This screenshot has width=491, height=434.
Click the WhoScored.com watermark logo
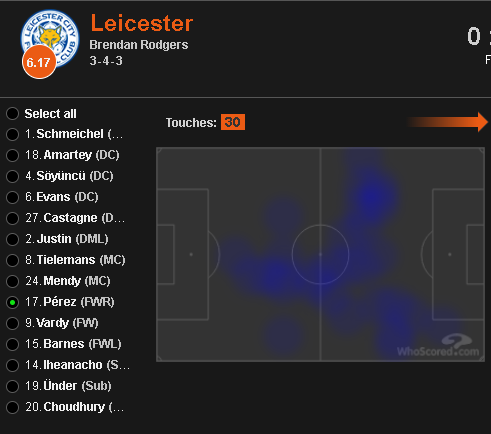pyautogui.click(x=438, y=345)
